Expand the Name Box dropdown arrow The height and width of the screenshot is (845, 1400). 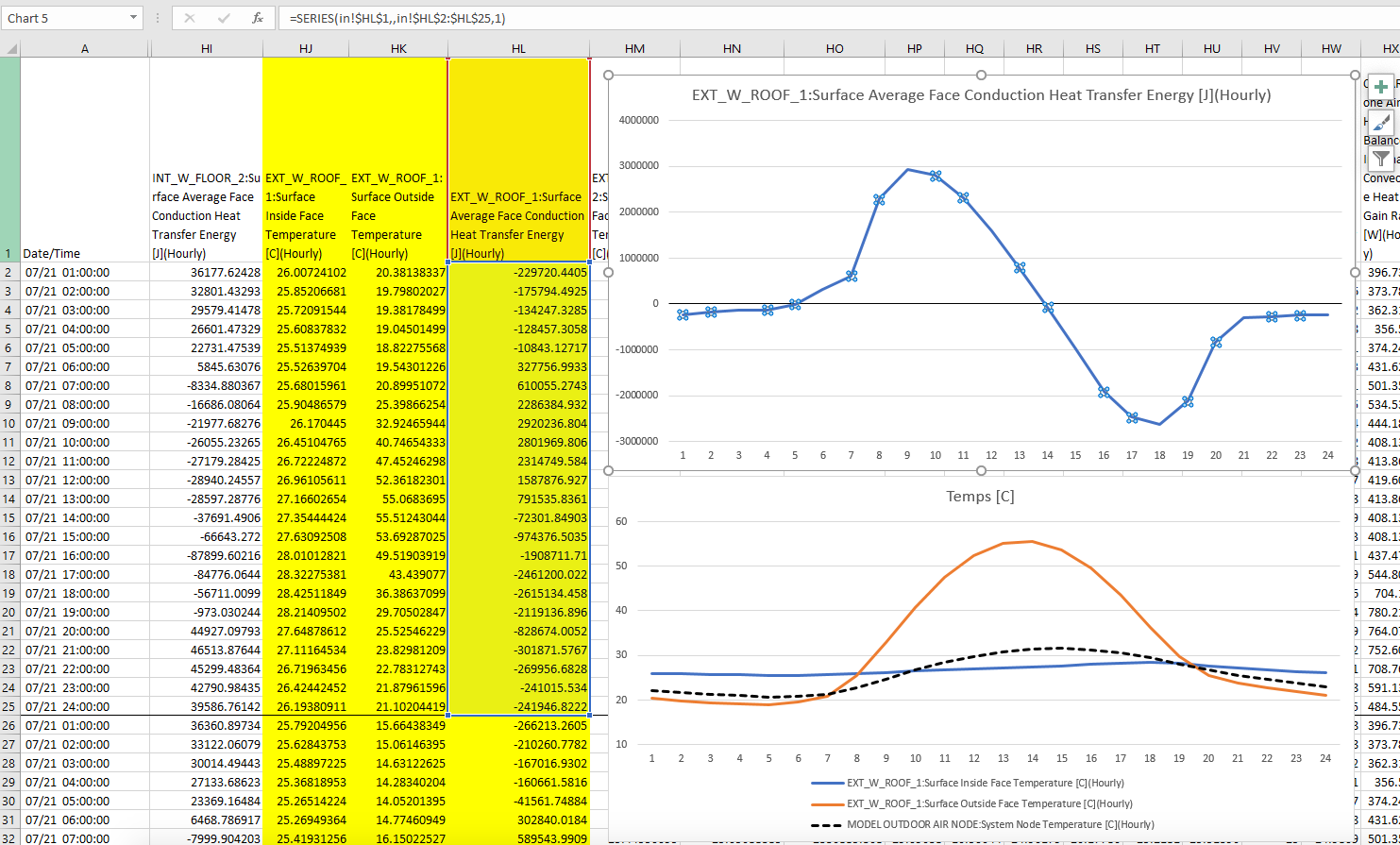tap(133, 18)
